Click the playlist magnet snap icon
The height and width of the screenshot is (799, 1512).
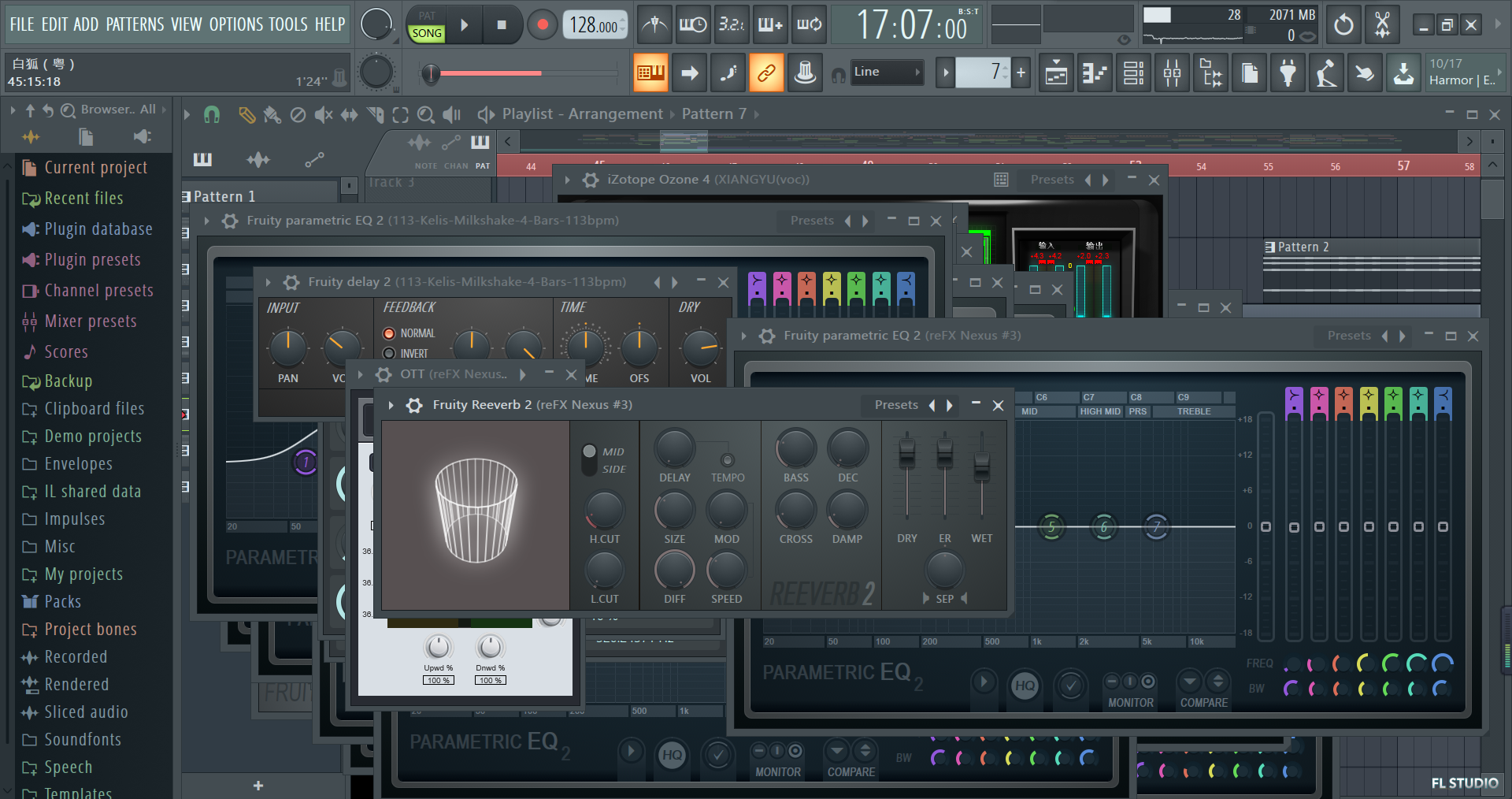tap(211, 115)
